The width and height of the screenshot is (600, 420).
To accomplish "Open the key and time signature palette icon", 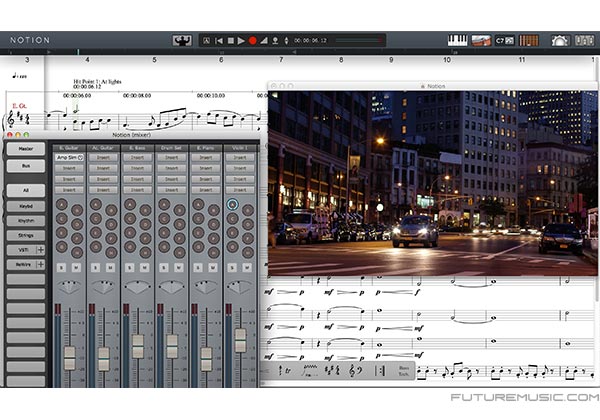I will [x=332, y=371].
